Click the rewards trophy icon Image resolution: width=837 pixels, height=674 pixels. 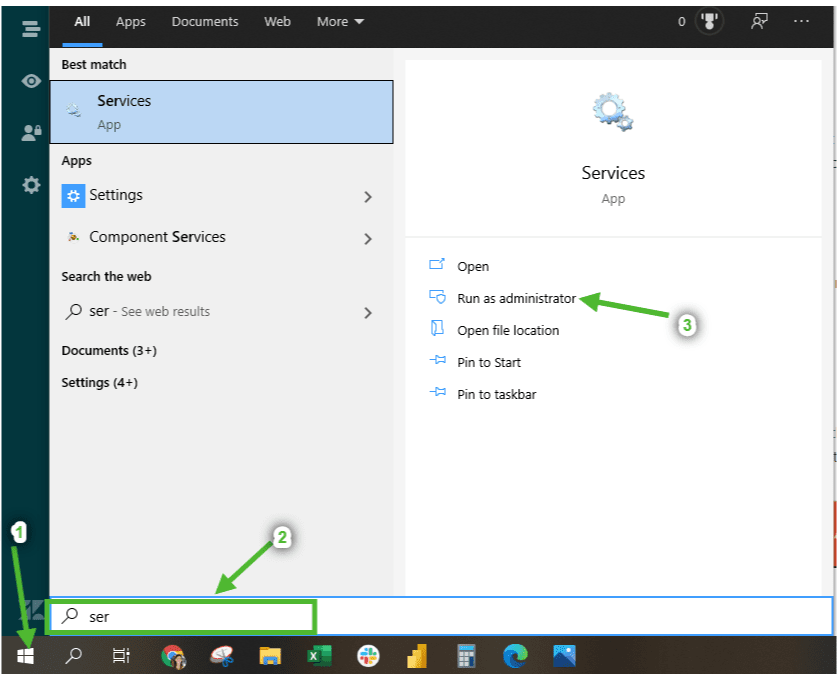point(709,21)
